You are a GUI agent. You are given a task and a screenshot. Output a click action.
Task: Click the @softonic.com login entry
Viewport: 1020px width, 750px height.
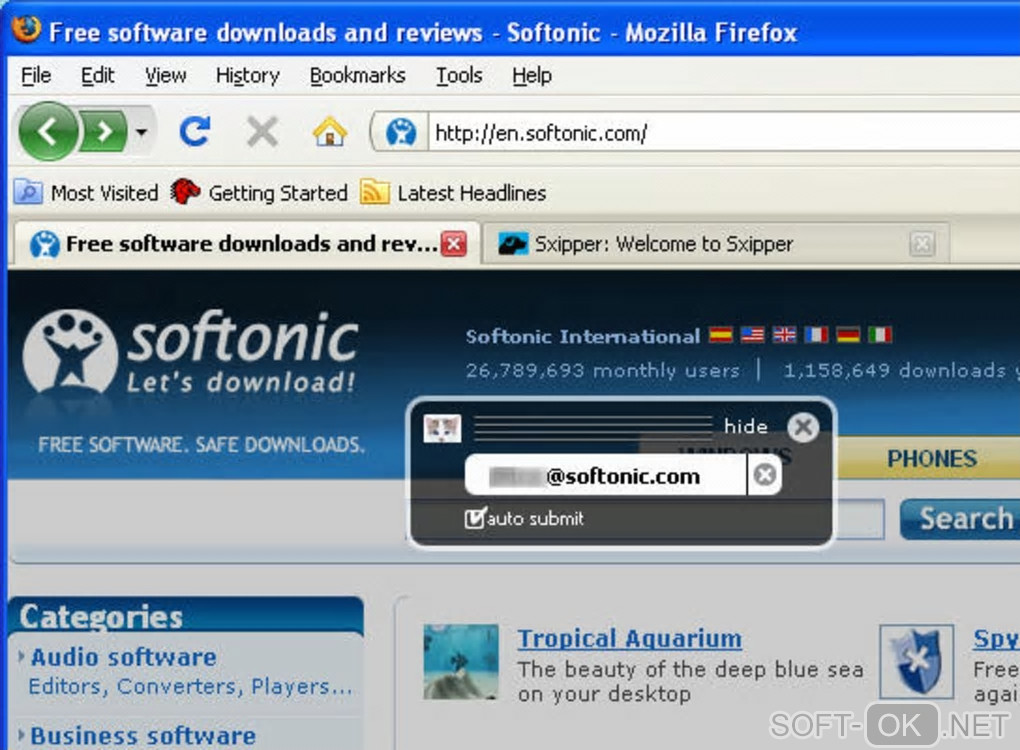pos(605,475)
